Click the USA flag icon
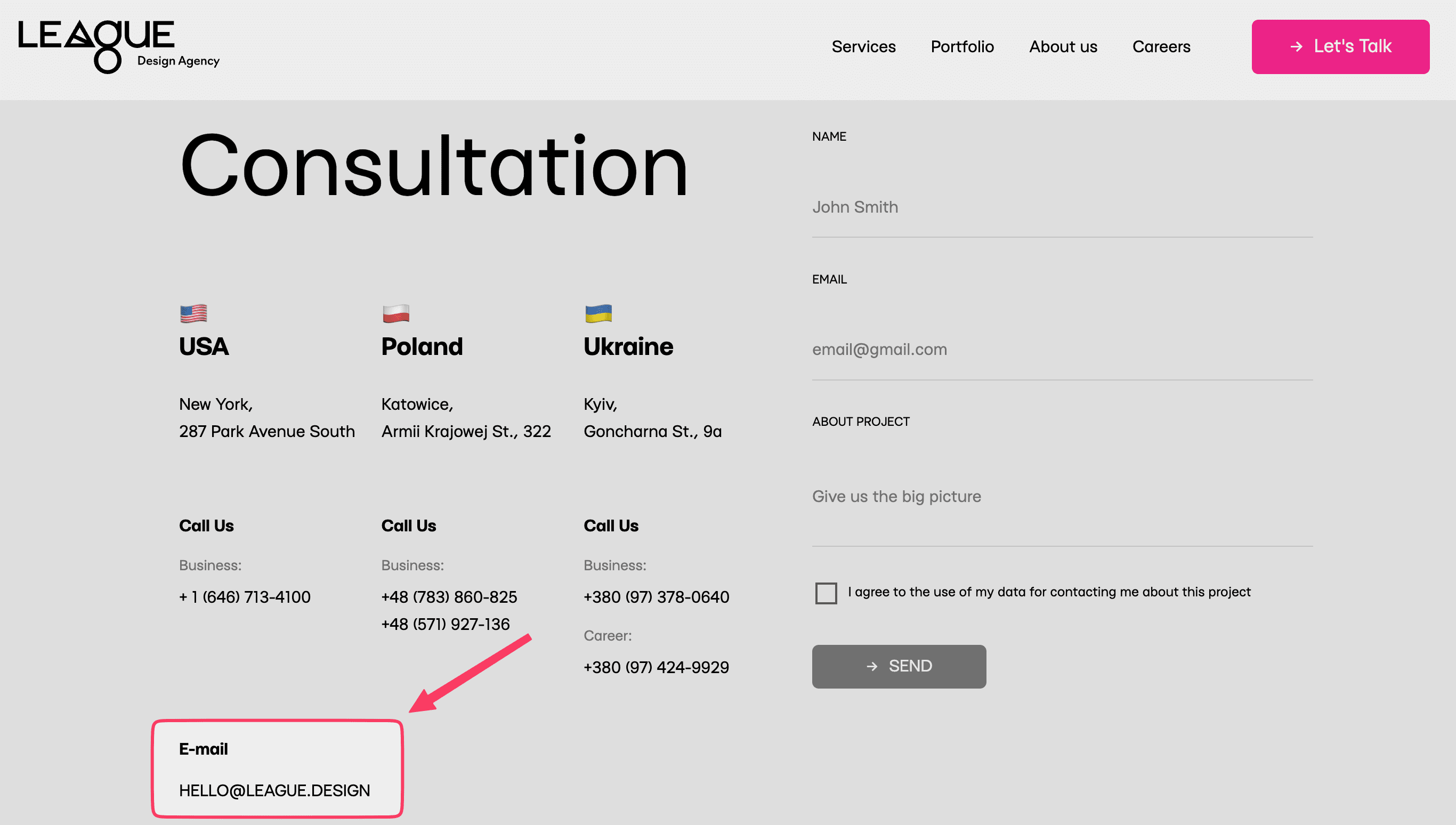Viewport: 1456px width, 825px height. coord(193,313)
